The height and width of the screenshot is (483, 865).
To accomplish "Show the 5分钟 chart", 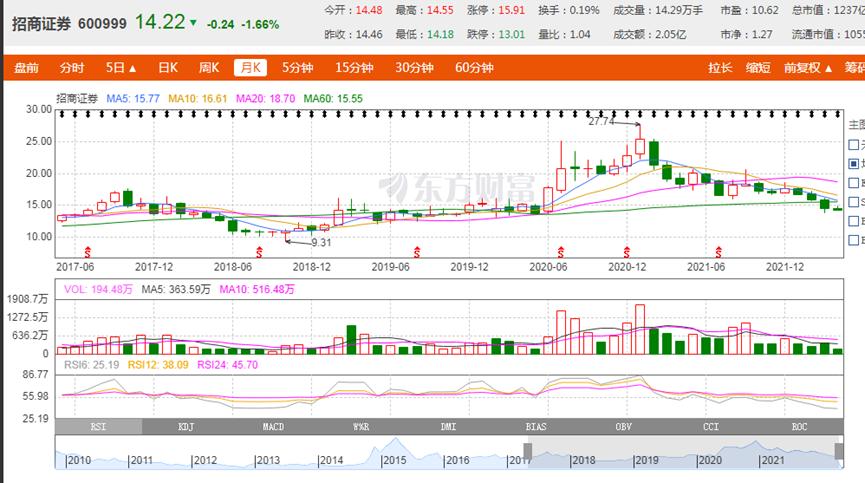I will [297, 68].
